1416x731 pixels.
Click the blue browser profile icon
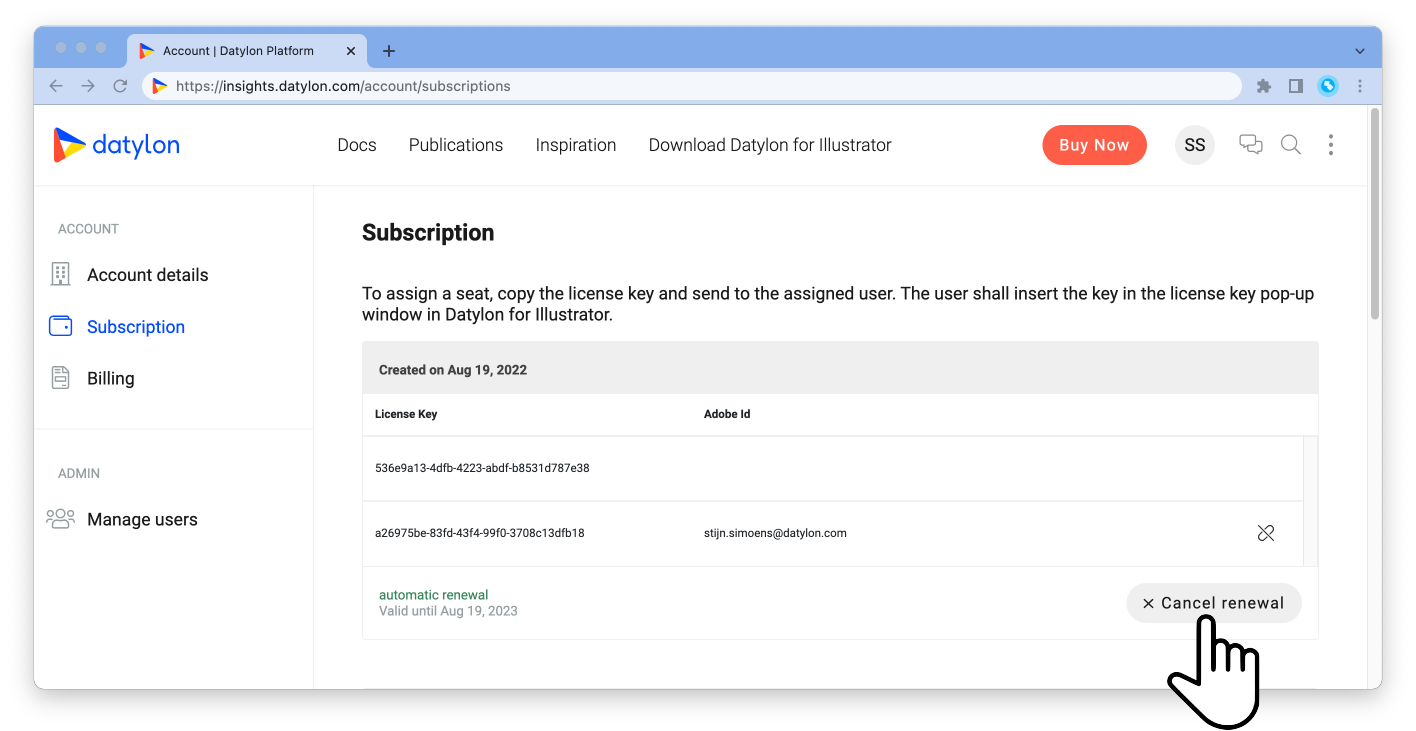[1328, 86]
